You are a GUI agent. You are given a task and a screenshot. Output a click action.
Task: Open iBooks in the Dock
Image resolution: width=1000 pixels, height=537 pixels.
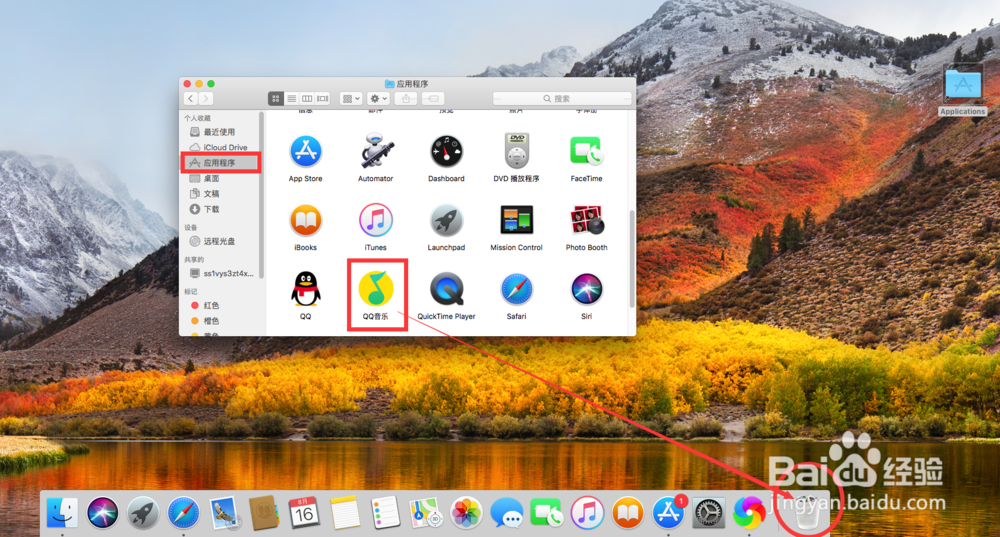click(628, 513)
